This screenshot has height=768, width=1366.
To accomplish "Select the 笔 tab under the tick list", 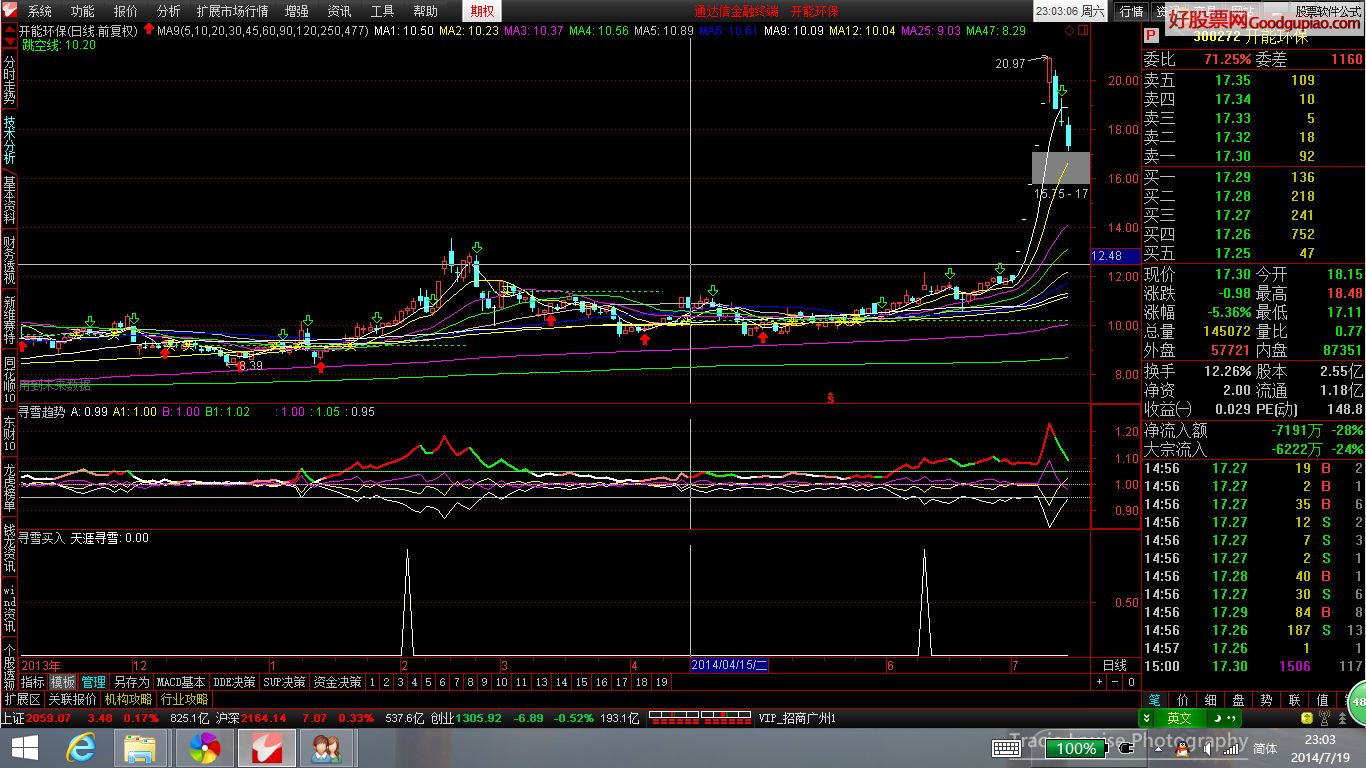I will pos(1154,701).
